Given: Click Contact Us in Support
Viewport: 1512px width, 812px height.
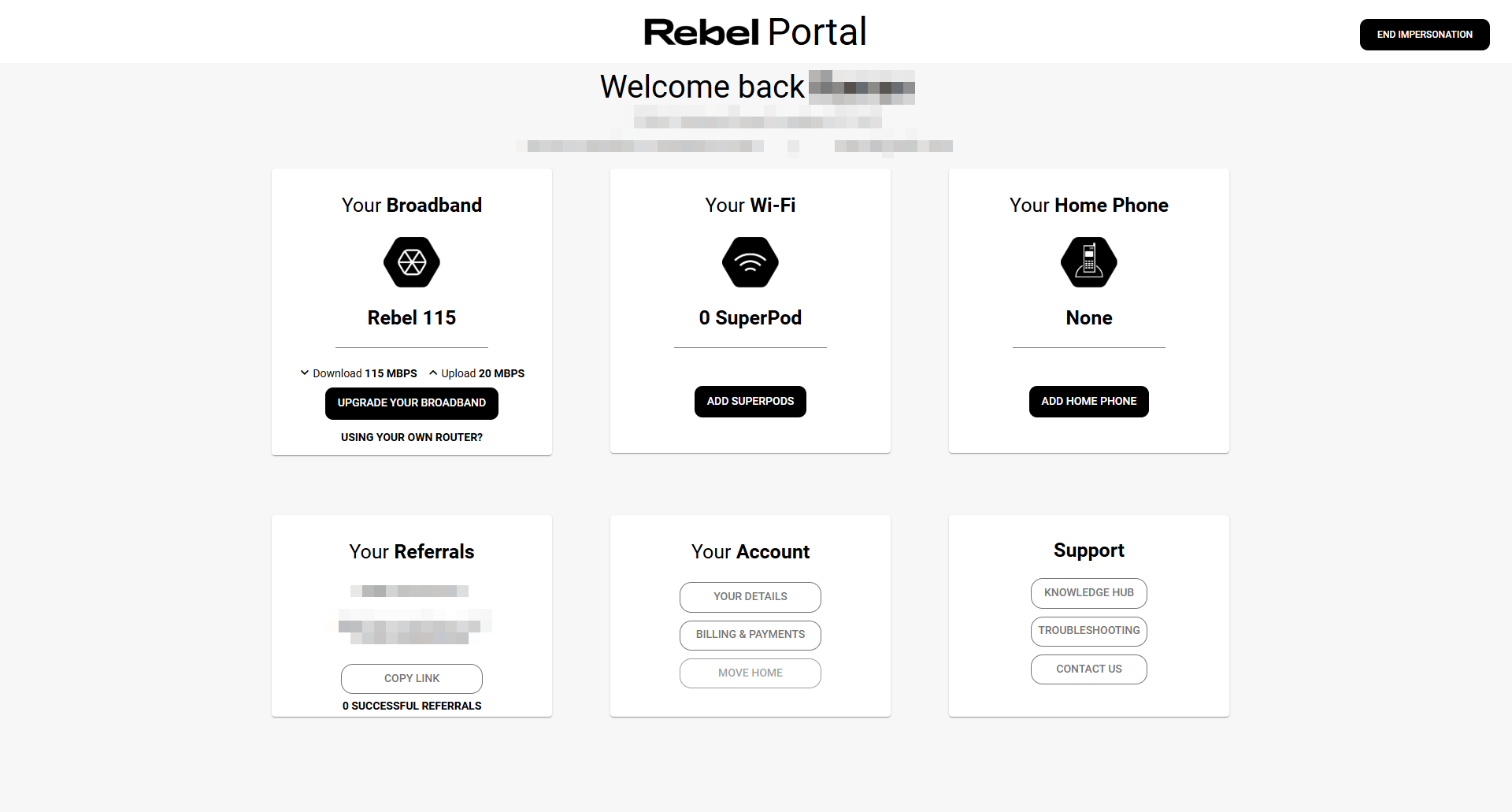Looking at the screenshot, I should click(1089, 669).
